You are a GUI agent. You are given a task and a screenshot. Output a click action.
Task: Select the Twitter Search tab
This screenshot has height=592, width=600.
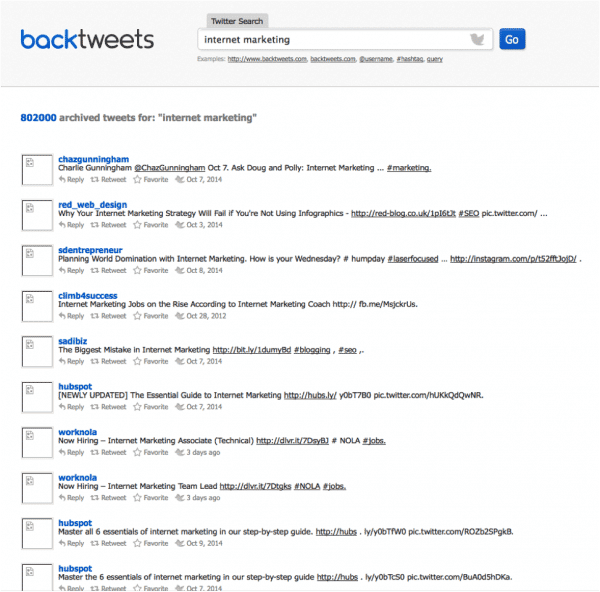click(x=237, y=21)
